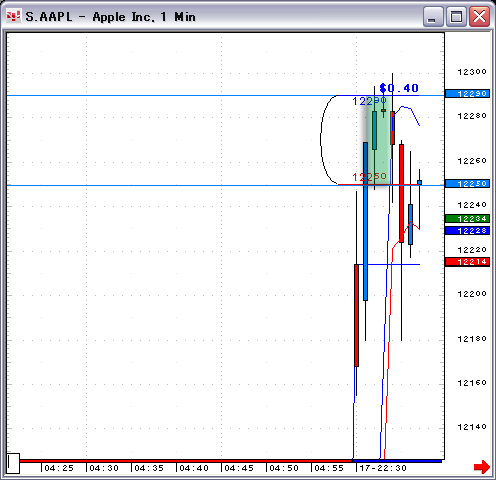Click the blue 12290 annotation on chart
The width and height of the screenshot is (496, 480).
coord(369,101)
